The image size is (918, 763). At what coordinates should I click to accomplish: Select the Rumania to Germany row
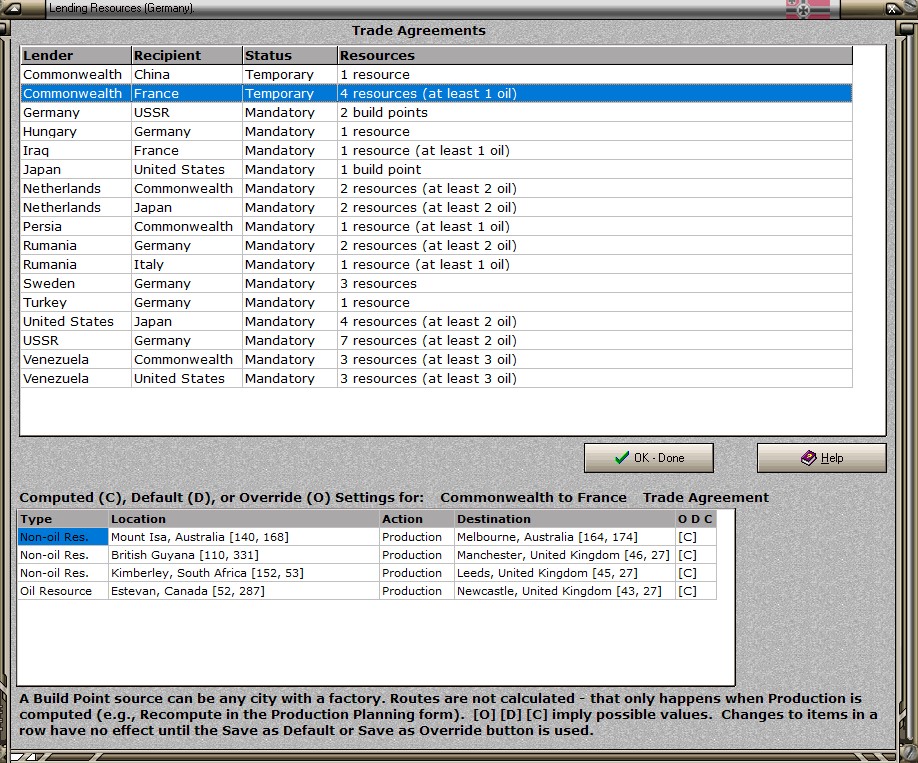click(436, 245)
